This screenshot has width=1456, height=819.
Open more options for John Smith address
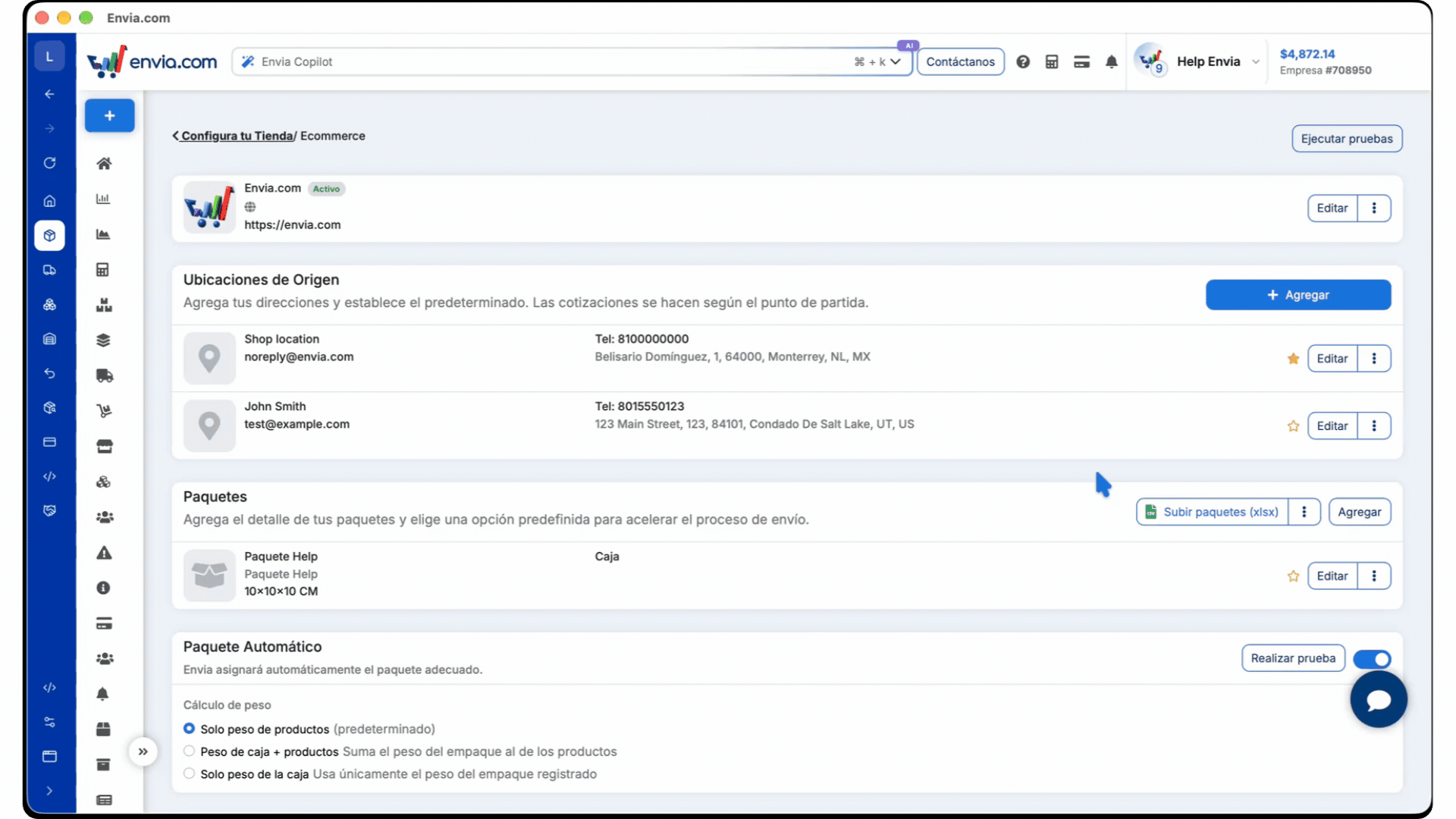pyautogui.click(x=1373, y=426)
